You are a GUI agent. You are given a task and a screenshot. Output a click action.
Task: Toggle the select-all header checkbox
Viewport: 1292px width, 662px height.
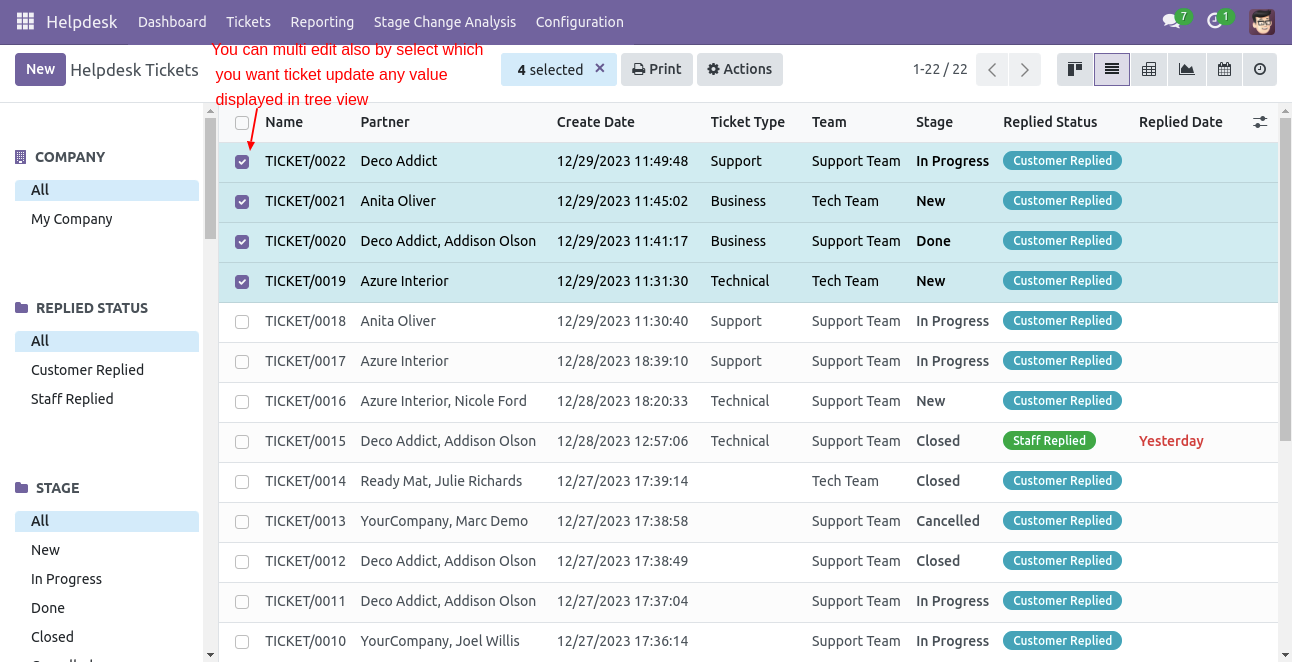coord(242,123)
